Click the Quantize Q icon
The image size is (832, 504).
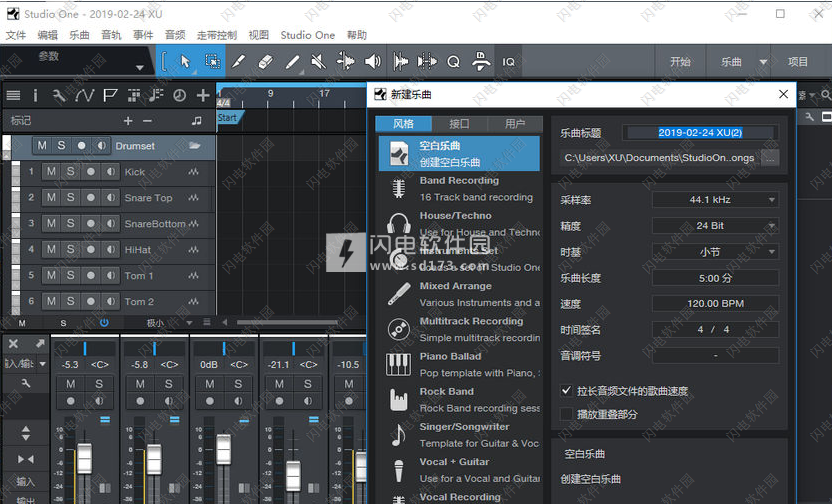[x=454, y=62]
